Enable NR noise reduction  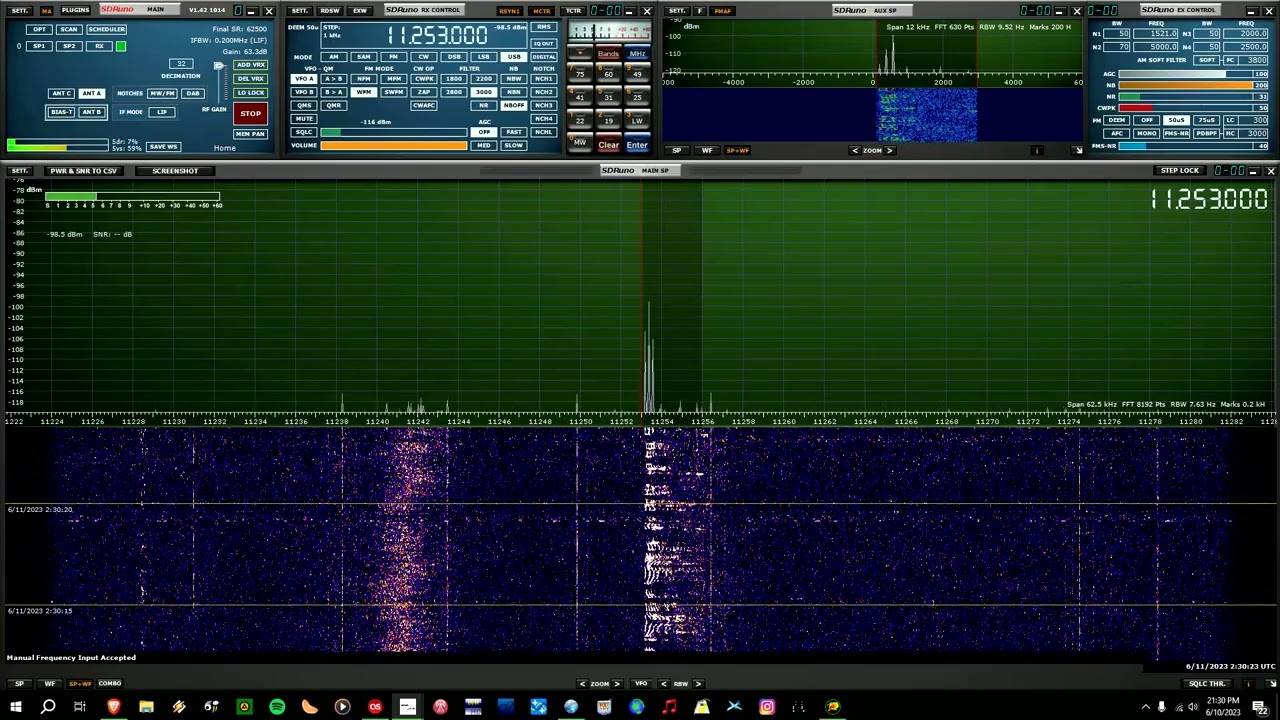(483, 105)
